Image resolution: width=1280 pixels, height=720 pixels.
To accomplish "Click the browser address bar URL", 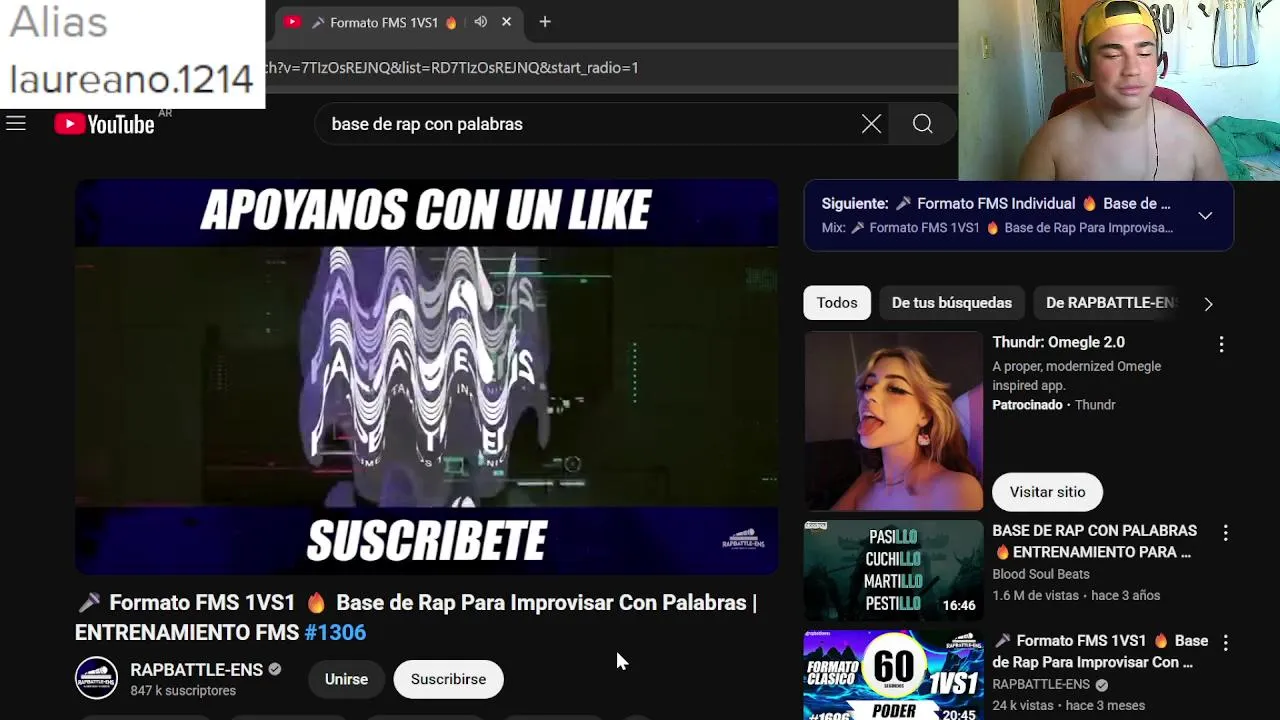I will click(x=451, y=68).
